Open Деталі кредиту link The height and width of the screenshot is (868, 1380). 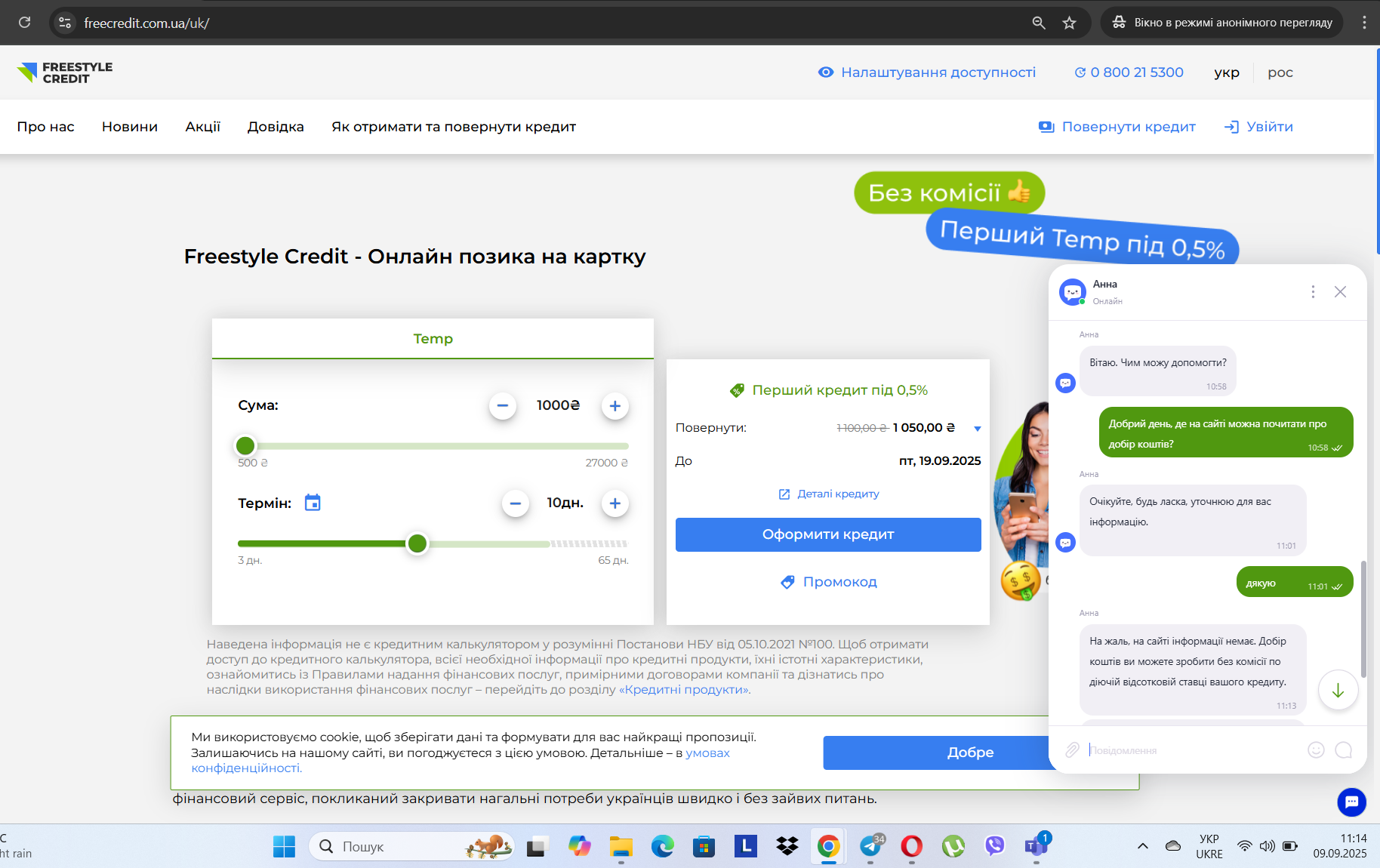829,494
